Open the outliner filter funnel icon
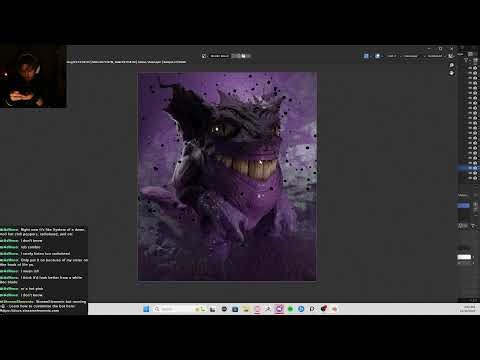480x360 pixels. (x=466, y=60)
